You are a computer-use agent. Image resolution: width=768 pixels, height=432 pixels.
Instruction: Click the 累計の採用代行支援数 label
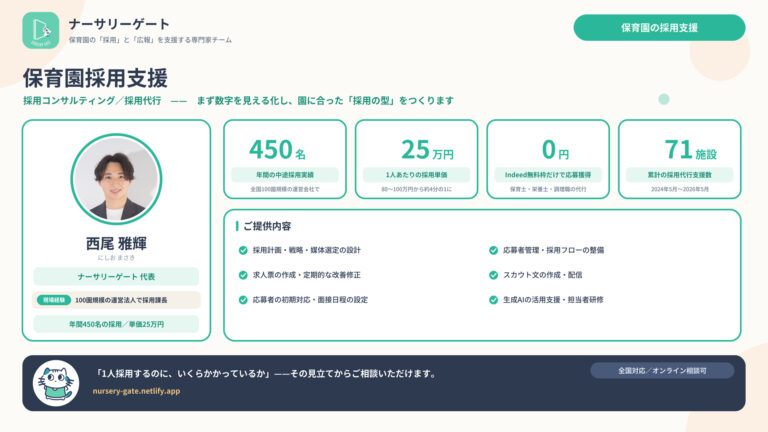click(x=679, y=175)
